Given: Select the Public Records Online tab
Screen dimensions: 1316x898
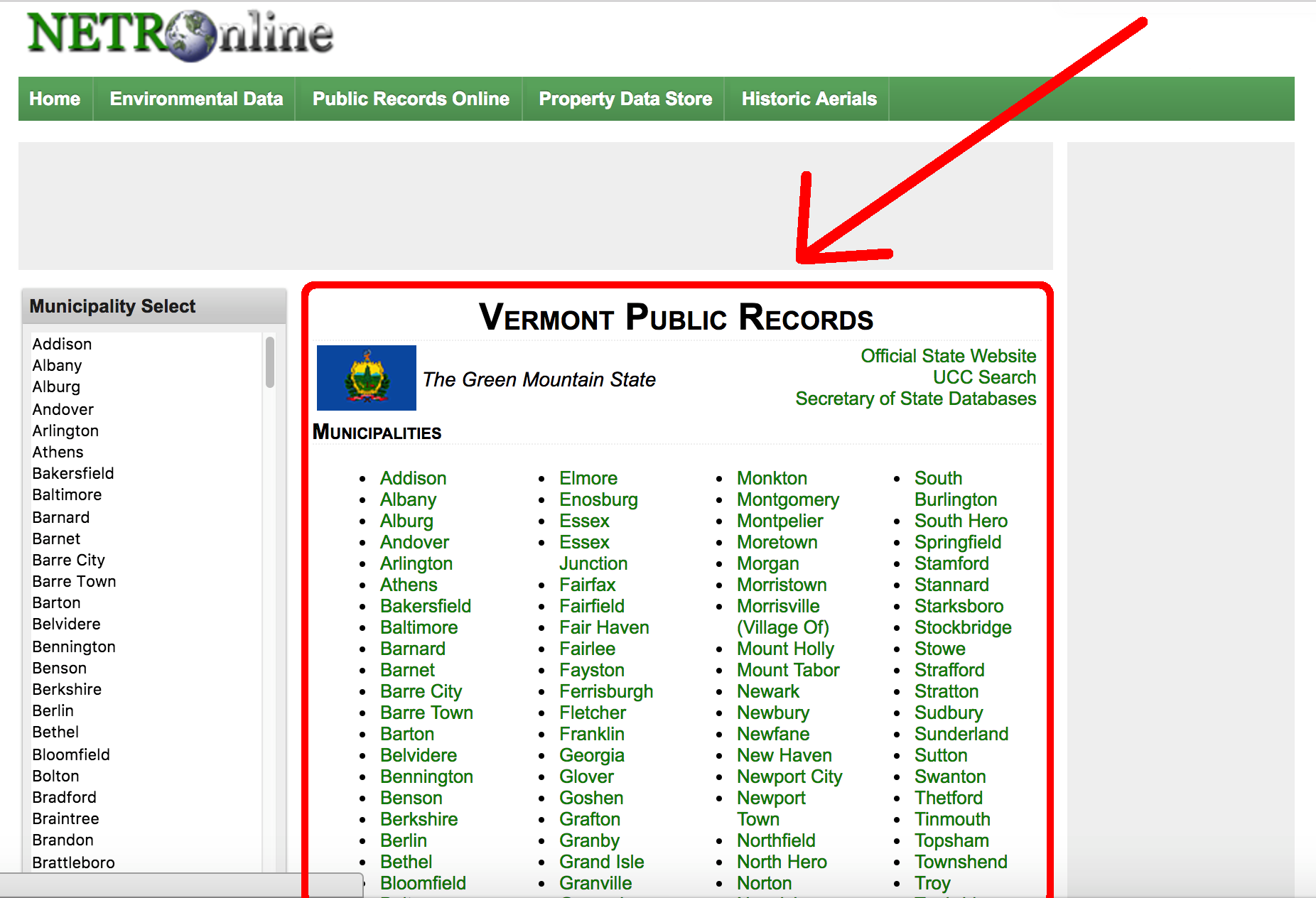Looking at the screenshot, I should coord(410,99).
